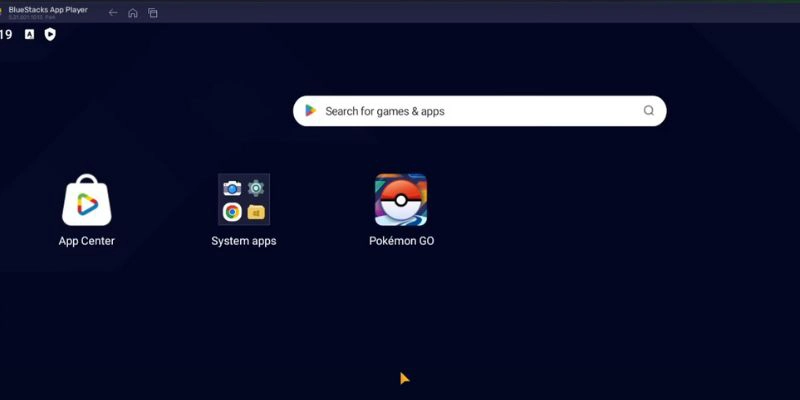800x400 pixels.
Task: Click the "Pokémon GO" text label
Action: coord(401,241)
